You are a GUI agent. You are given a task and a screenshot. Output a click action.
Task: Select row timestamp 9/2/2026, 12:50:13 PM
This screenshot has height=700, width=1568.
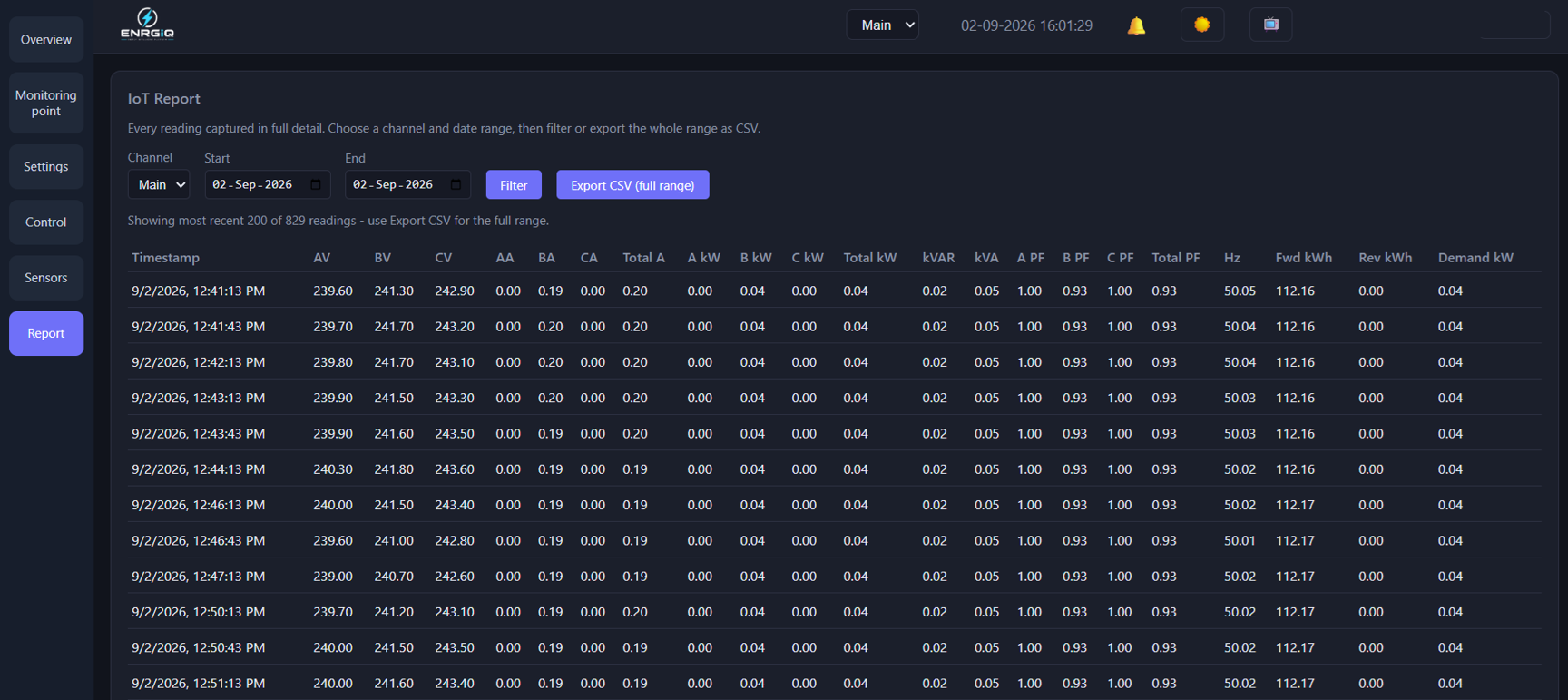coord(199,612)
